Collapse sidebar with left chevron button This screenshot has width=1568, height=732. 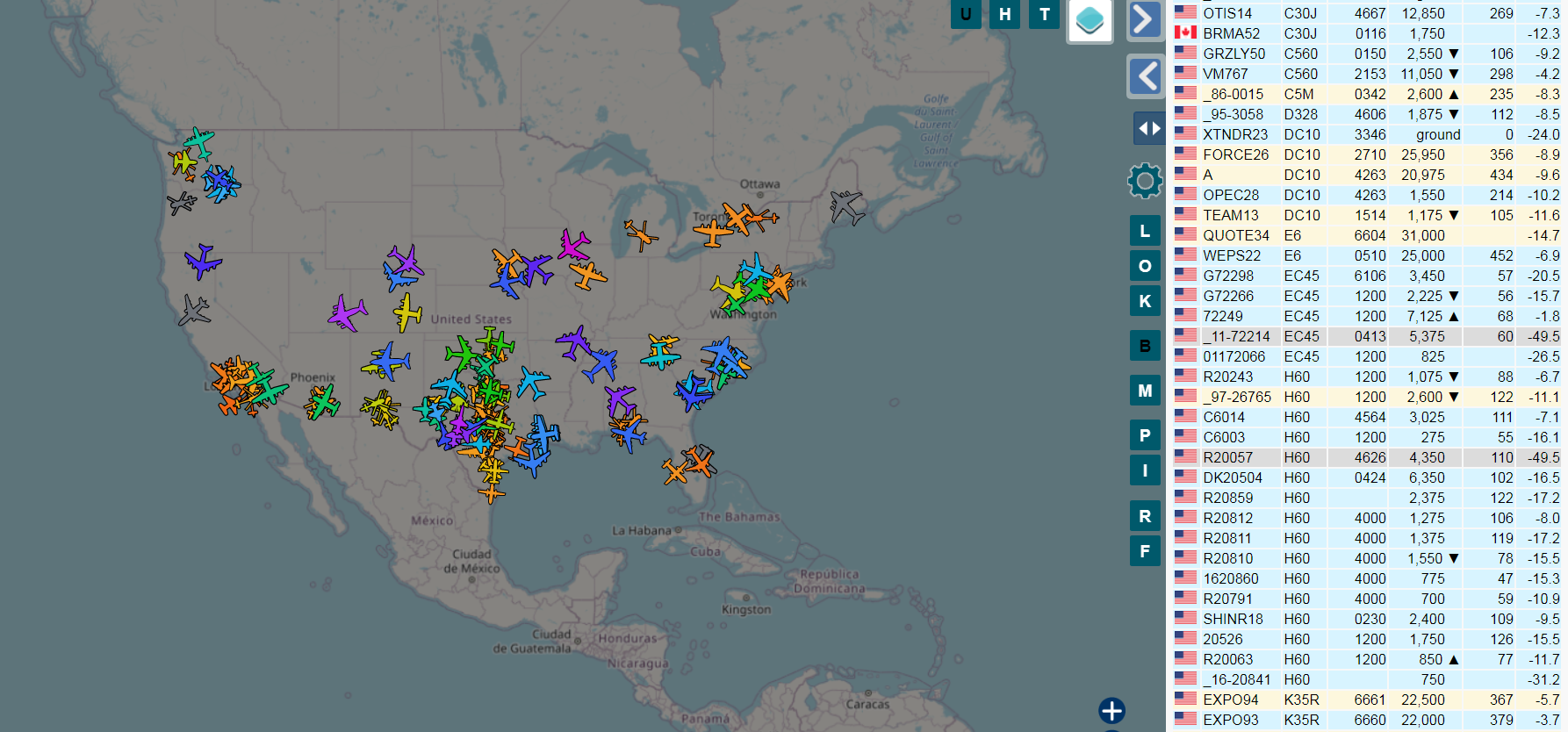tap(1146, 77)
